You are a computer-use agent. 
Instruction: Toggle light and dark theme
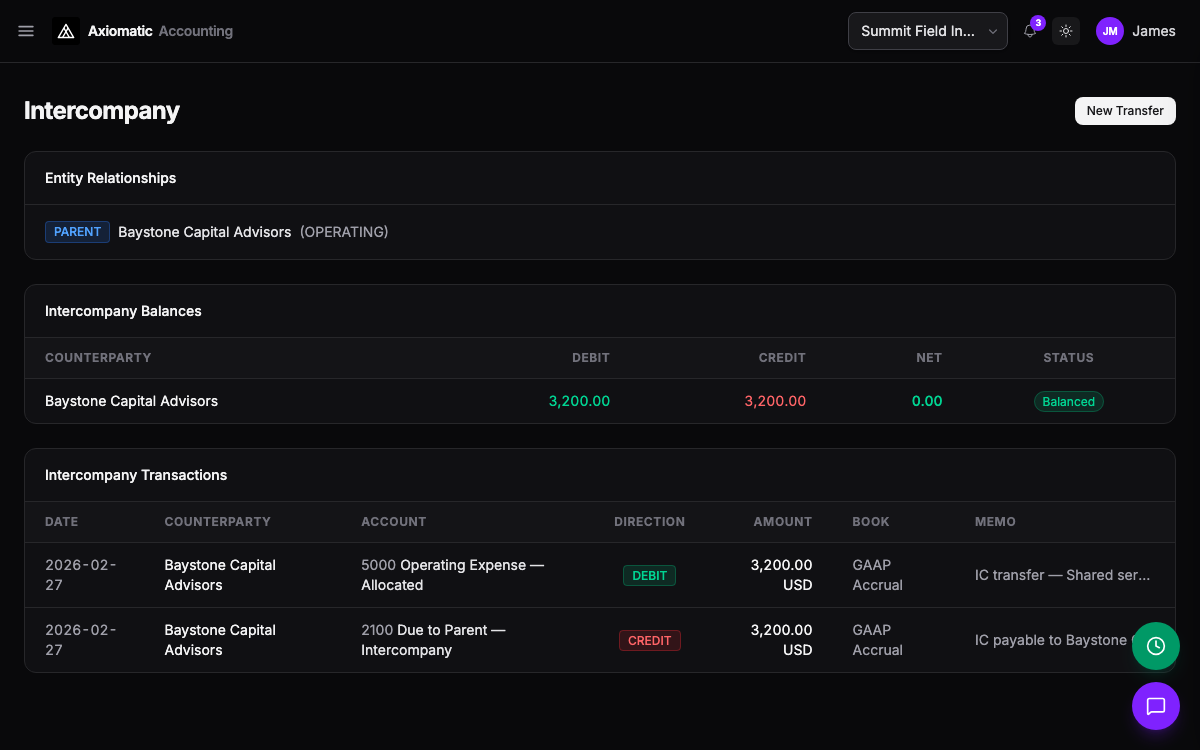pyautogui.click(x=1066, y=31)
